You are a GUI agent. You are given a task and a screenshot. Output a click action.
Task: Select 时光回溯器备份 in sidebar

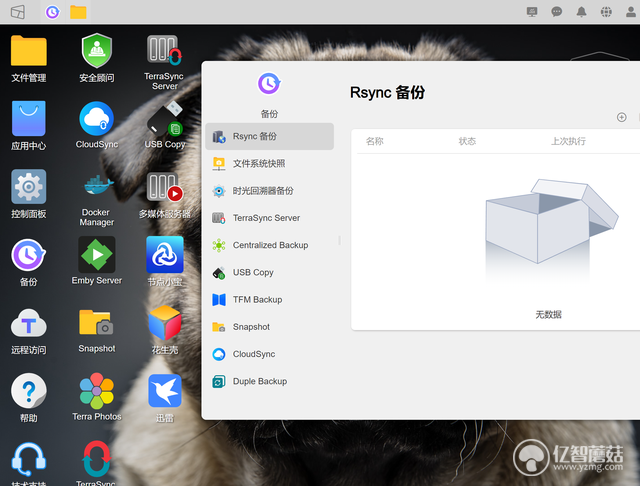(269, 191)
